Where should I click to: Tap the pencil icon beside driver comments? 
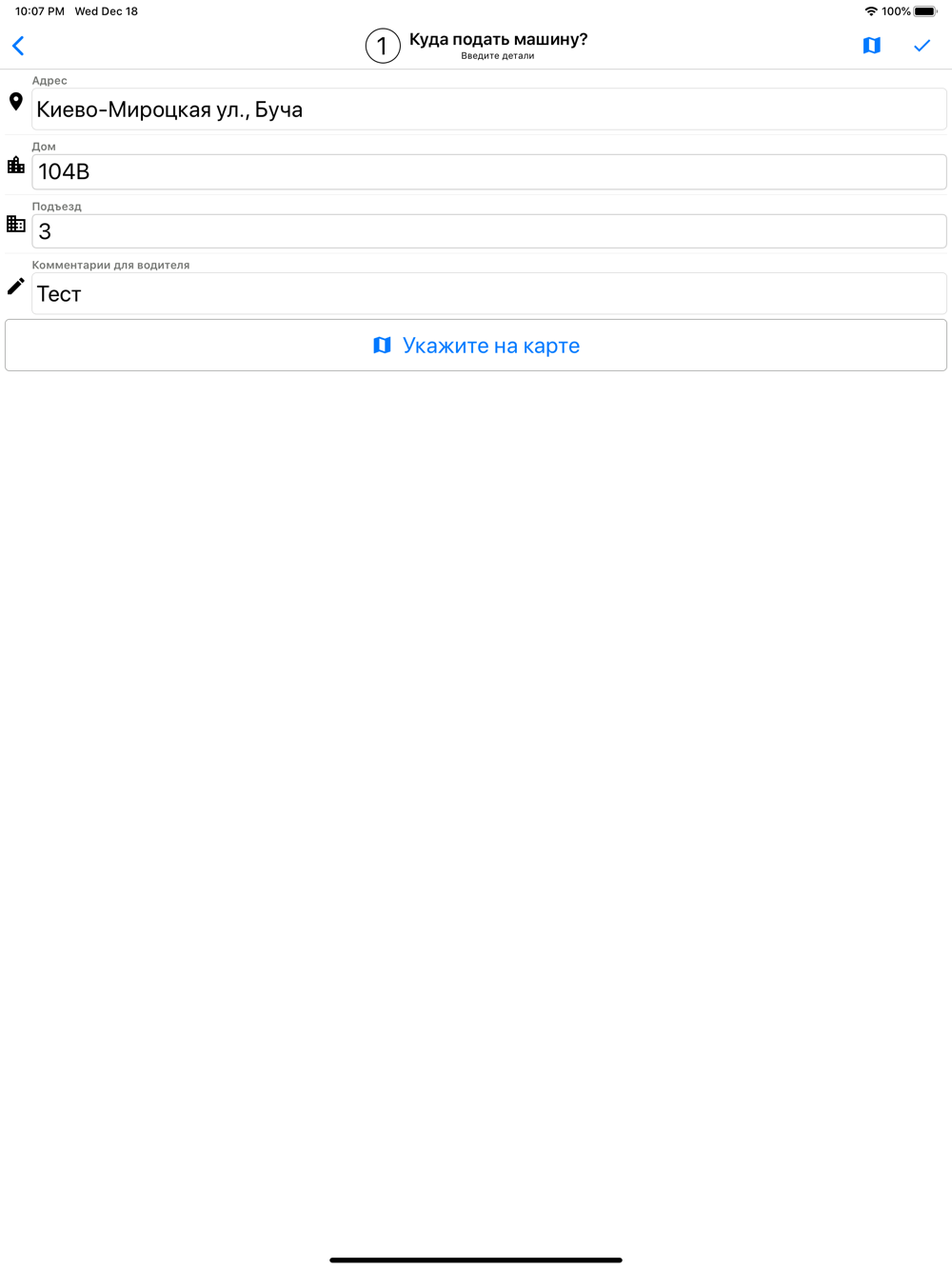click(x=16, y=286)
